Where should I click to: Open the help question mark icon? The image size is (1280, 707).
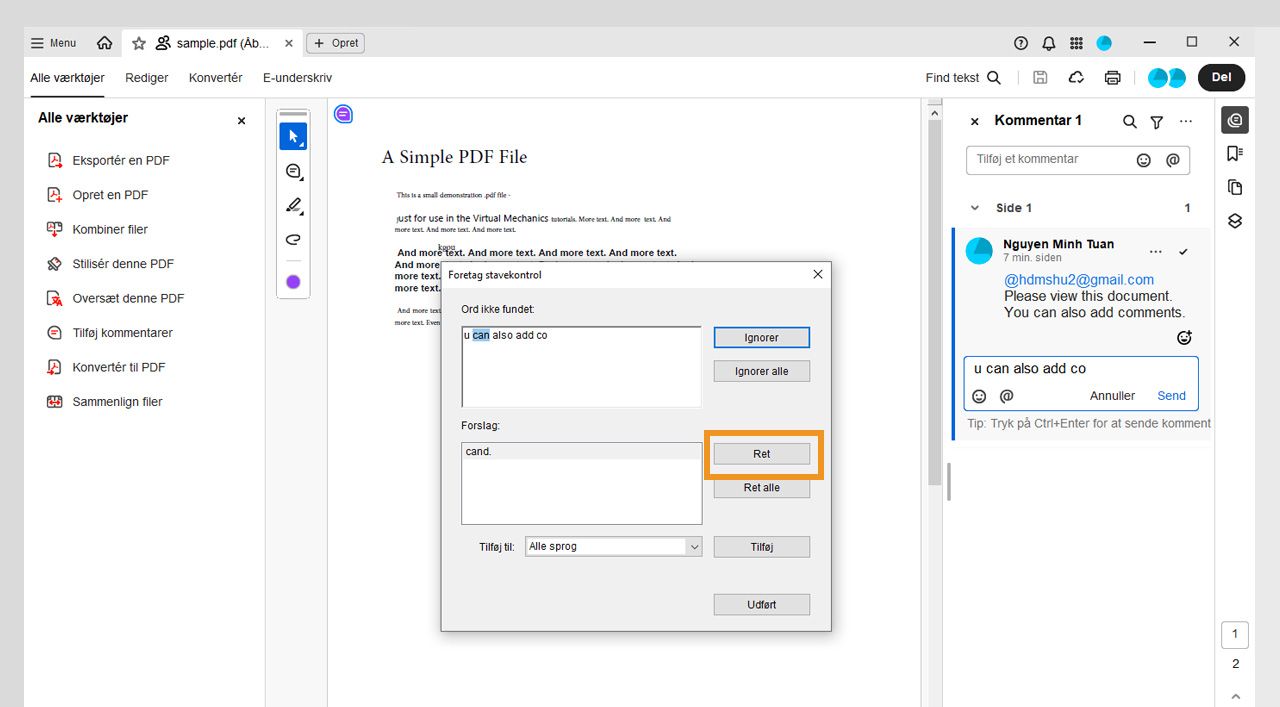tap(1021, 43)
